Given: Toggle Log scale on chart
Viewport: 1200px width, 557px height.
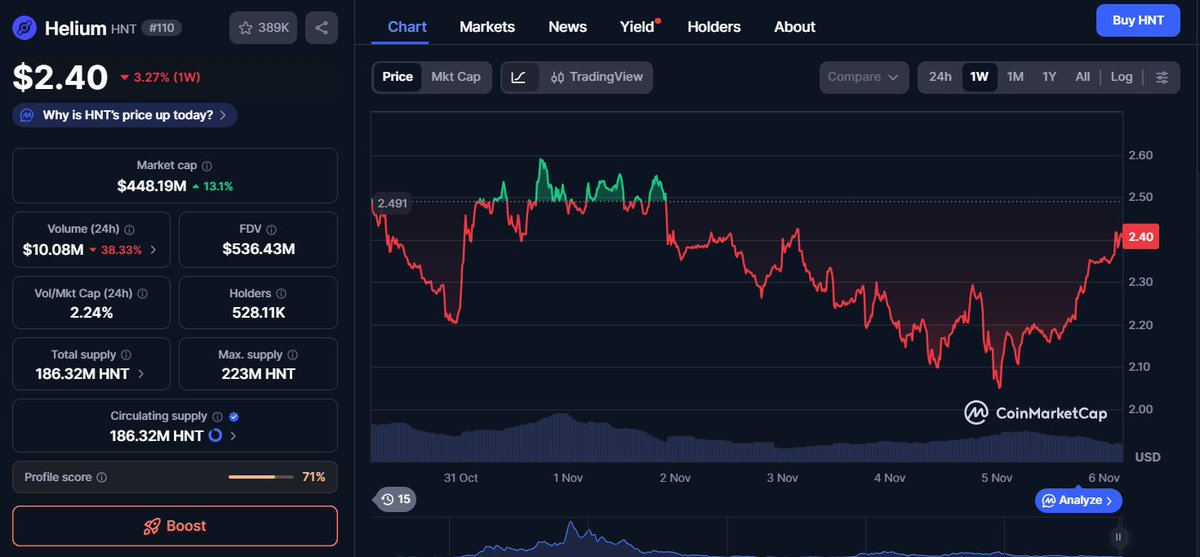Looking at the screenshot, I should tap(1122, 77).
